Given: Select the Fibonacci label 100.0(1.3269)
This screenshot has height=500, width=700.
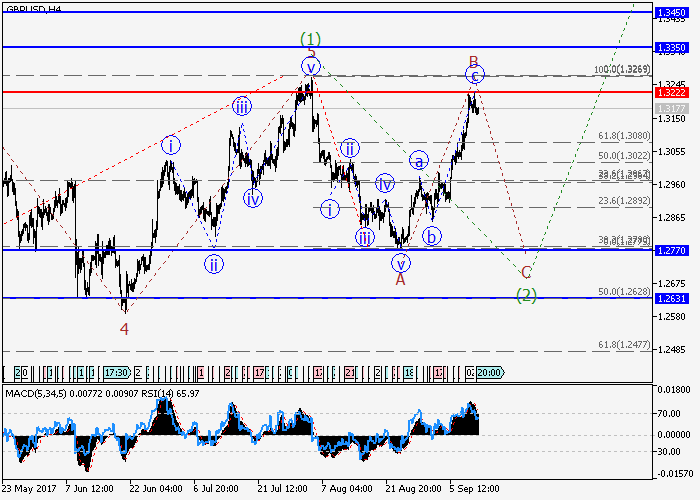Looking at the screenshot, I should click(622, 69).
